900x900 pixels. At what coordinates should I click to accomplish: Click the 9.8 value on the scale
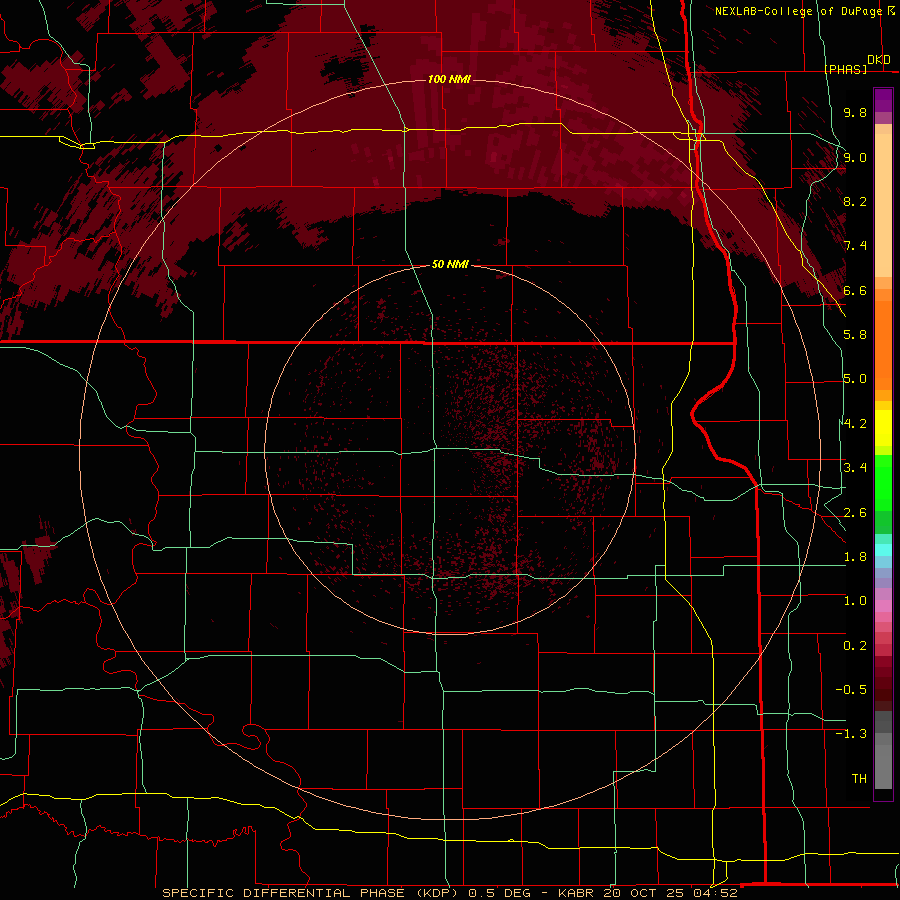point(855,112)
